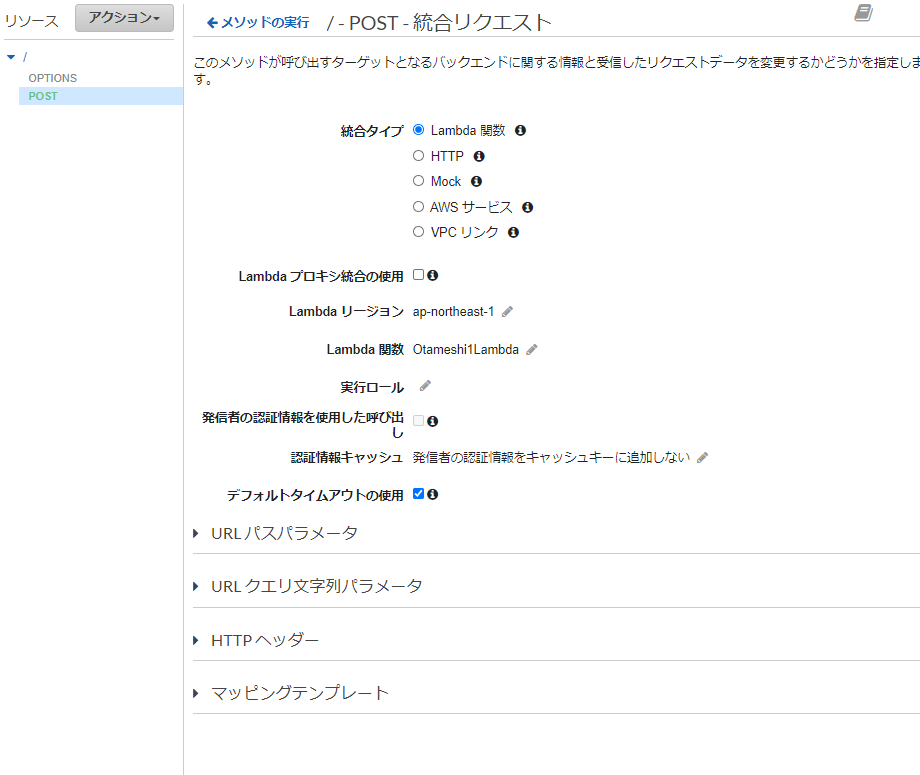Toggle 発信者の認証情報を使用した呼び出し checkbox

pos(418,421)
